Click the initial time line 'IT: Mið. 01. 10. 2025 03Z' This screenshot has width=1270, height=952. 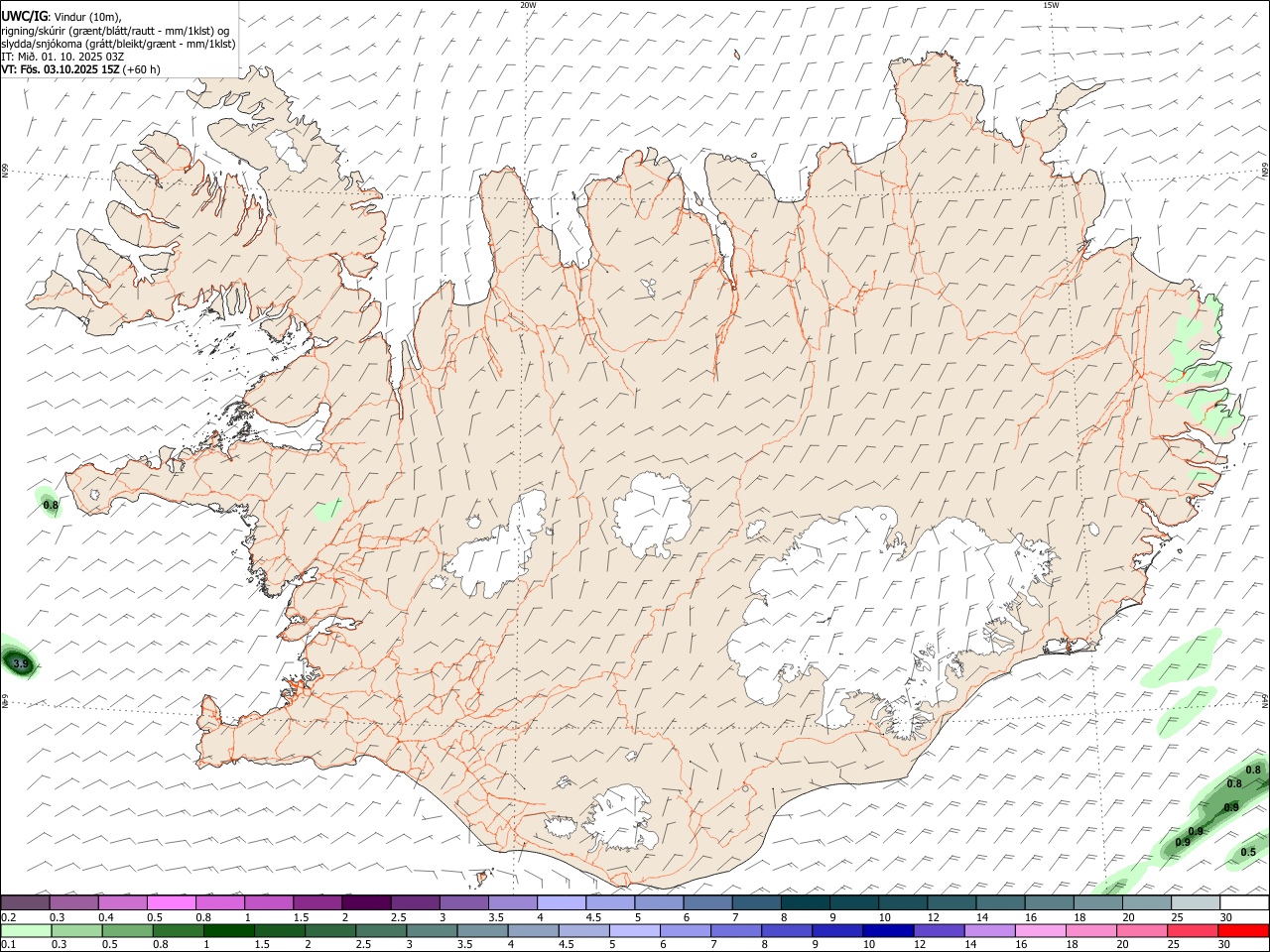63,57
